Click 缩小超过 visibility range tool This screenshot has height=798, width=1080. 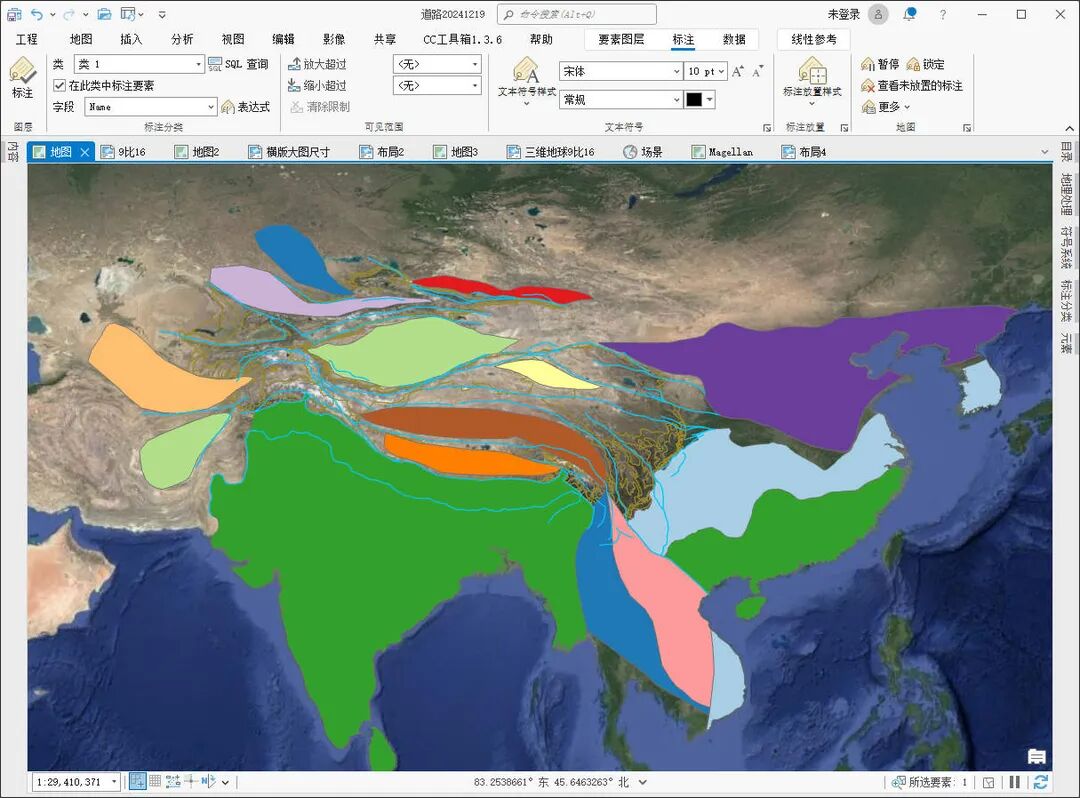click(x=317, y=85)
